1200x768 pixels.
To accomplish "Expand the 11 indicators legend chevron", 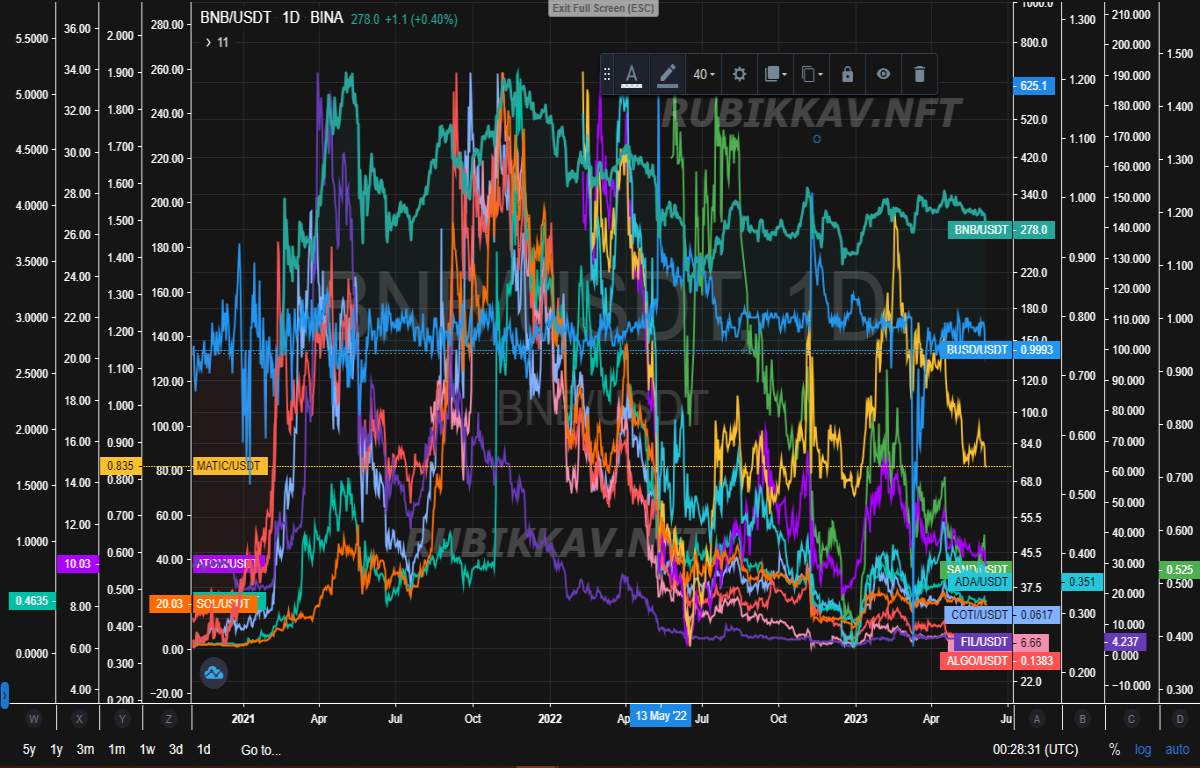I will [x=208, y=42].
